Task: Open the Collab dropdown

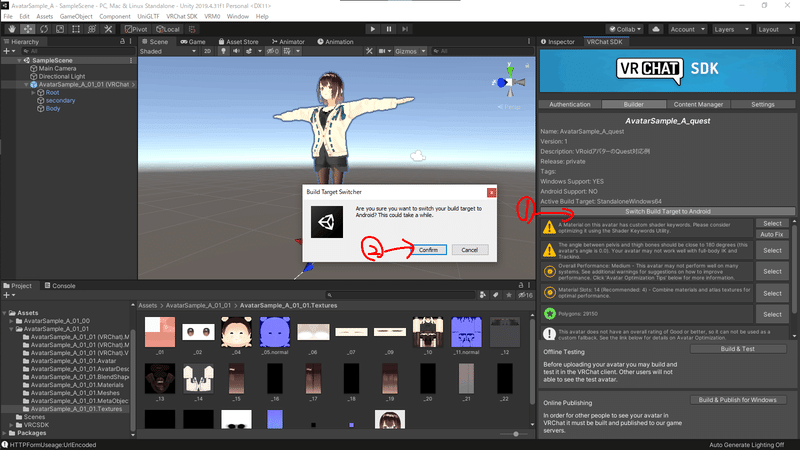Action: (625, 29)
